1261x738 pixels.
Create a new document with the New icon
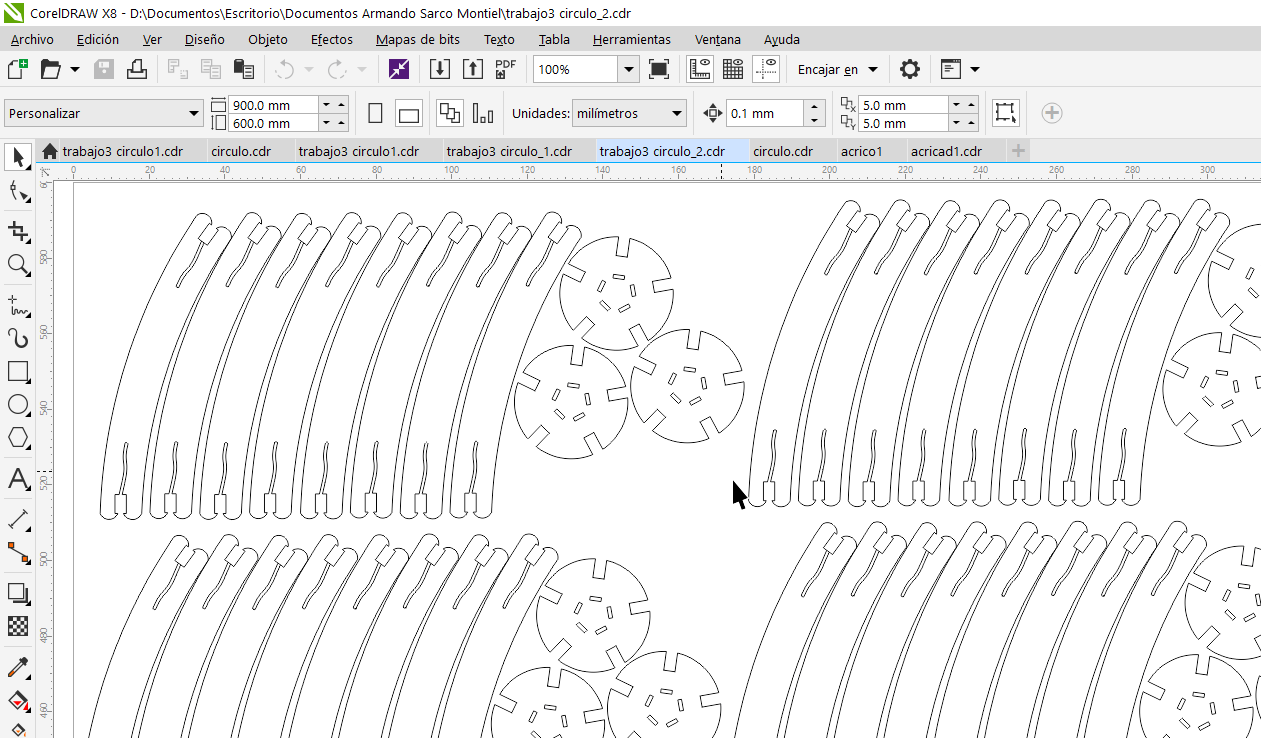point(17,69)
